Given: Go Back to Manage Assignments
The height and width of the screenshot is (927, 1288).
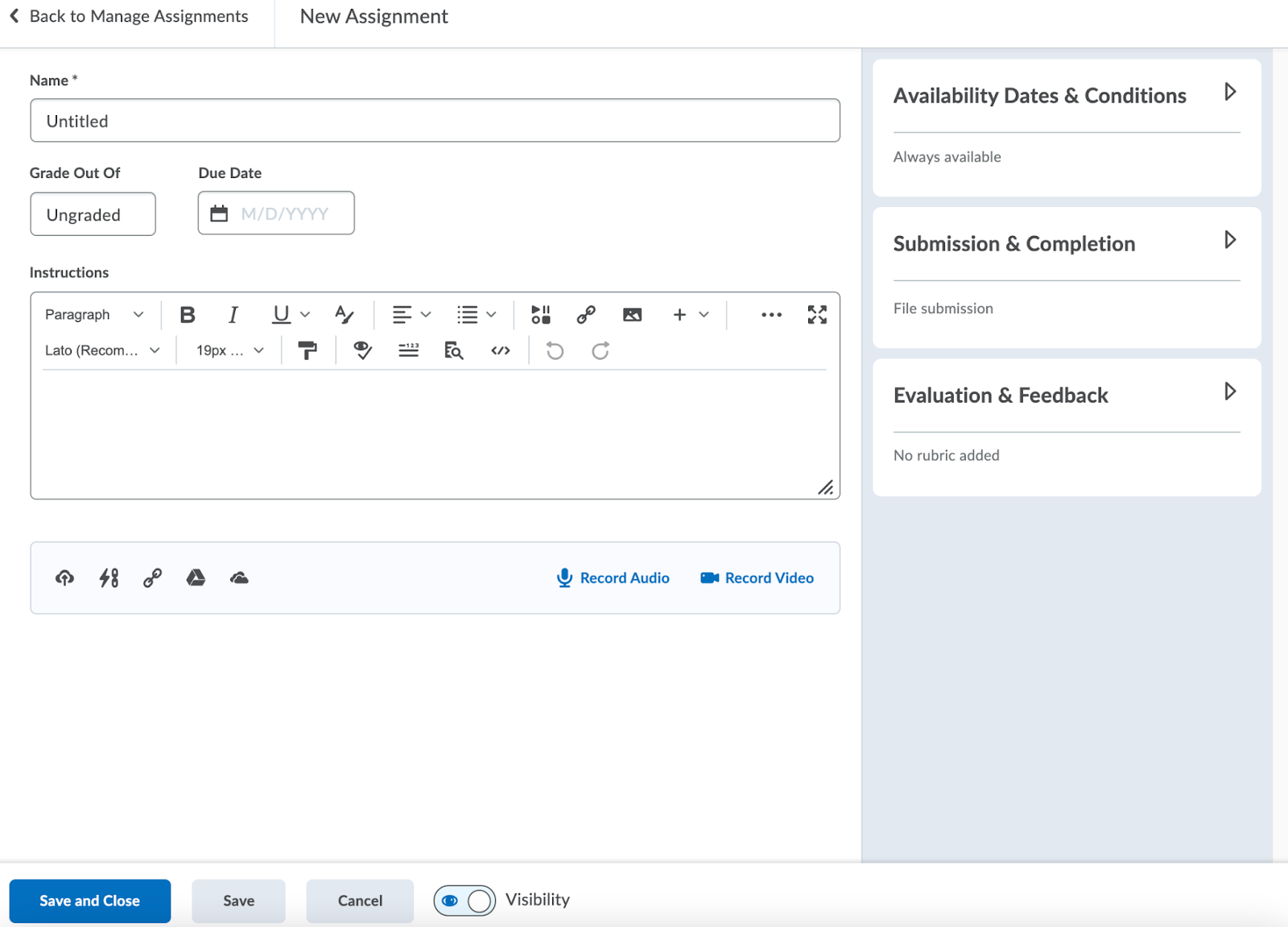Looking at the screenshot, I should pyautogui.click(x=129, y=16).
